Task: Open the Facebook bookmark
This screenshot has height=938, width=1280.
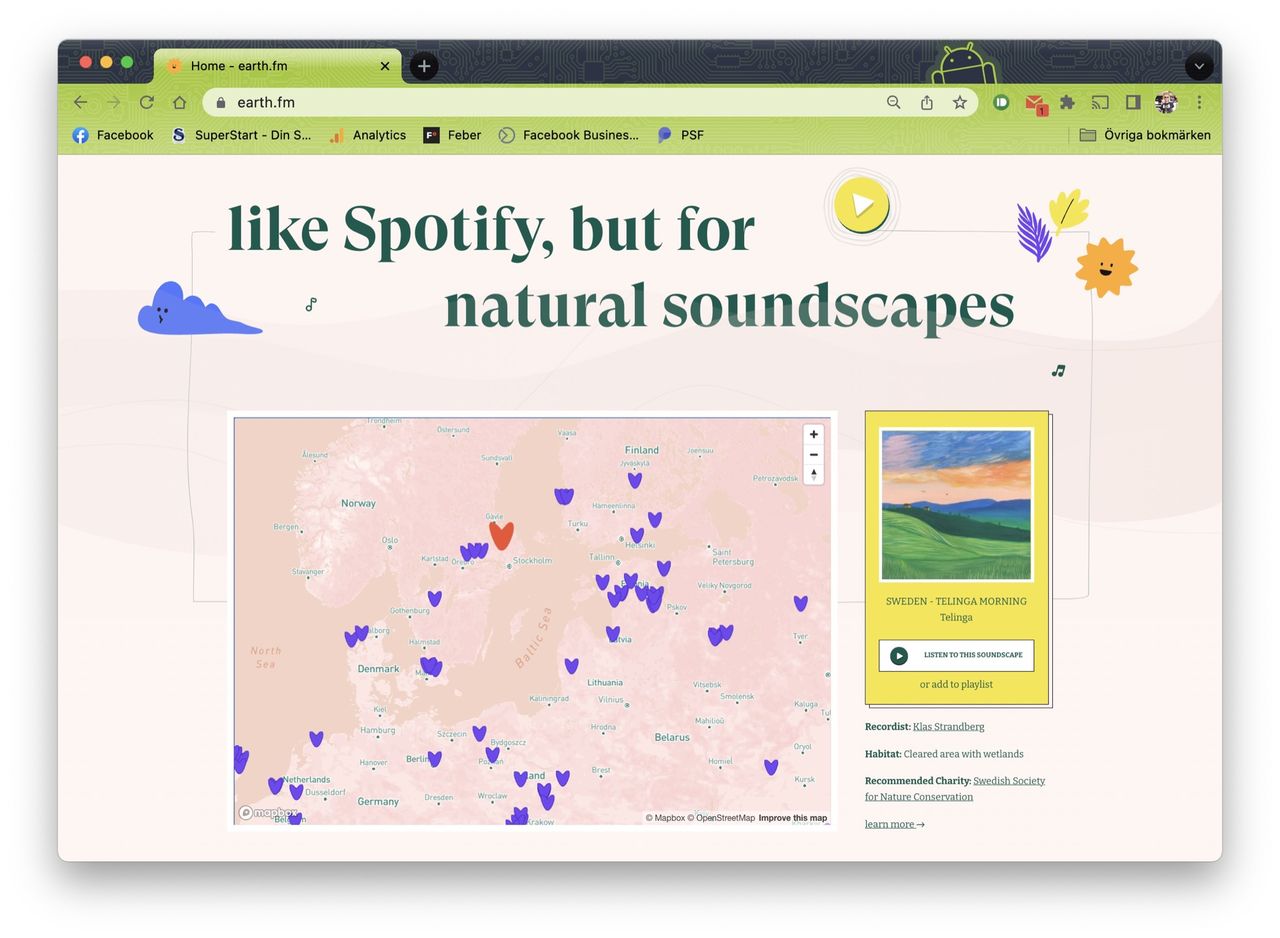Action: click(x=112, y=135)
